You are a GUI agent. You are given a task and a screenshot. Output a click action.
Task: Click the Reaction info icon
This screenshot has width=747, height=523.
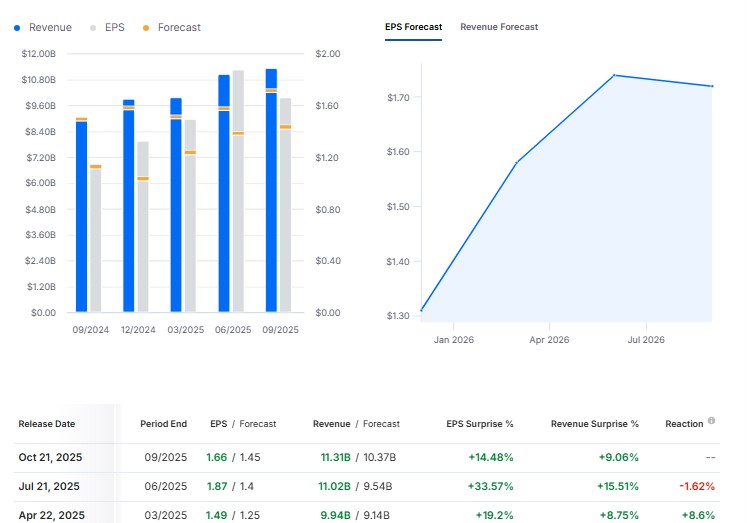[711, 421]
